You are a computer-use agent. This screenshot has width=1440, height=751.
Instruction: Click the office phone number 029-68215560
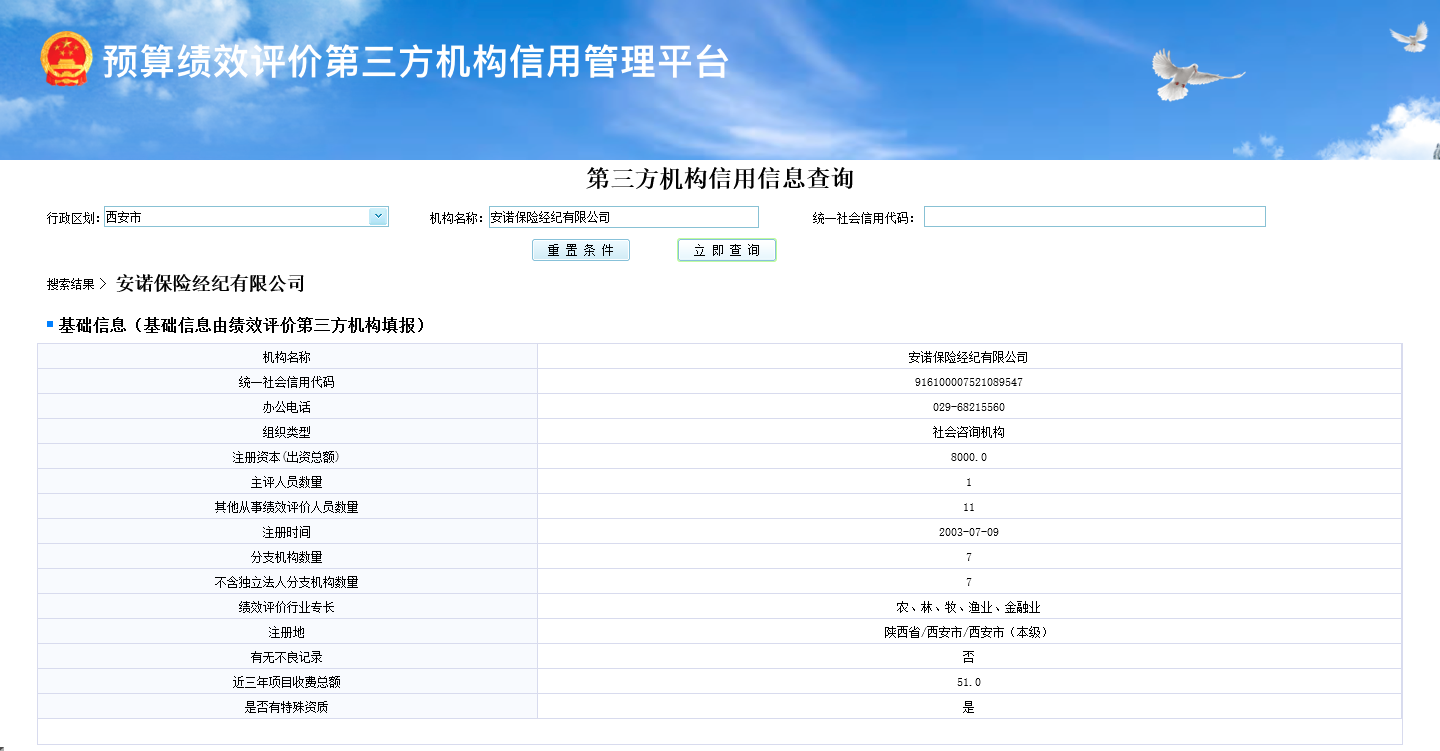click(968, 407)
